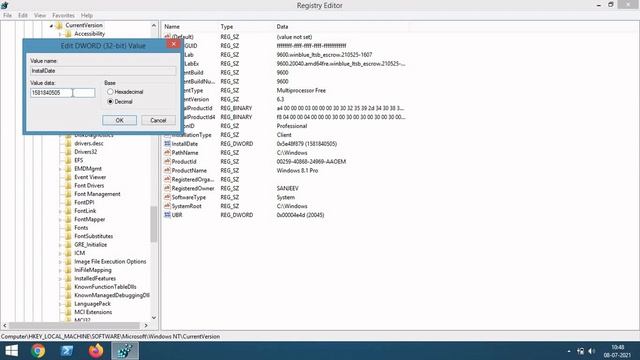The width and height of the screenshot is (640, 360).
Task: Select the drivers.desc folder icon
Action: [x=68, y=144]
